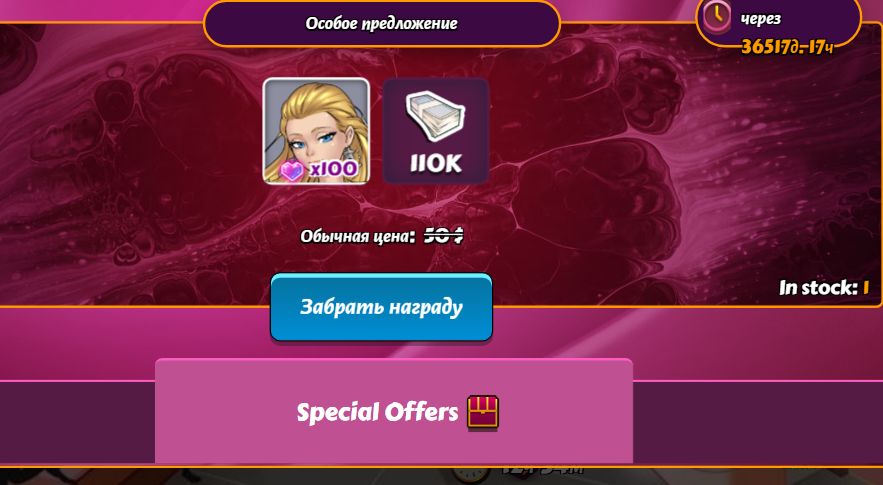Click the partially hidden clock icon at bottom
The height and width of the screenshot is (485, 883).
pyautogui.click(x=471, y=474)
